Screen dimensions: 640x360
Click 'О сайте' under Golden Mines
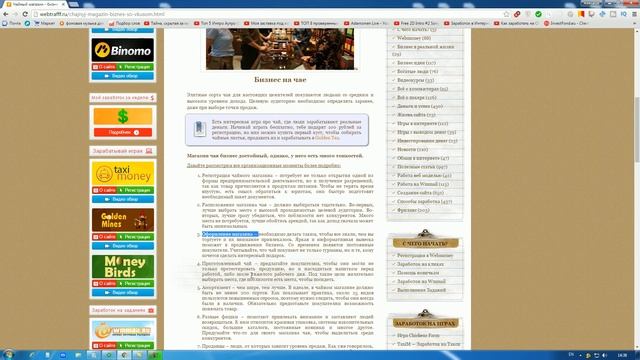pyautogui.click(x=104, y=237)
